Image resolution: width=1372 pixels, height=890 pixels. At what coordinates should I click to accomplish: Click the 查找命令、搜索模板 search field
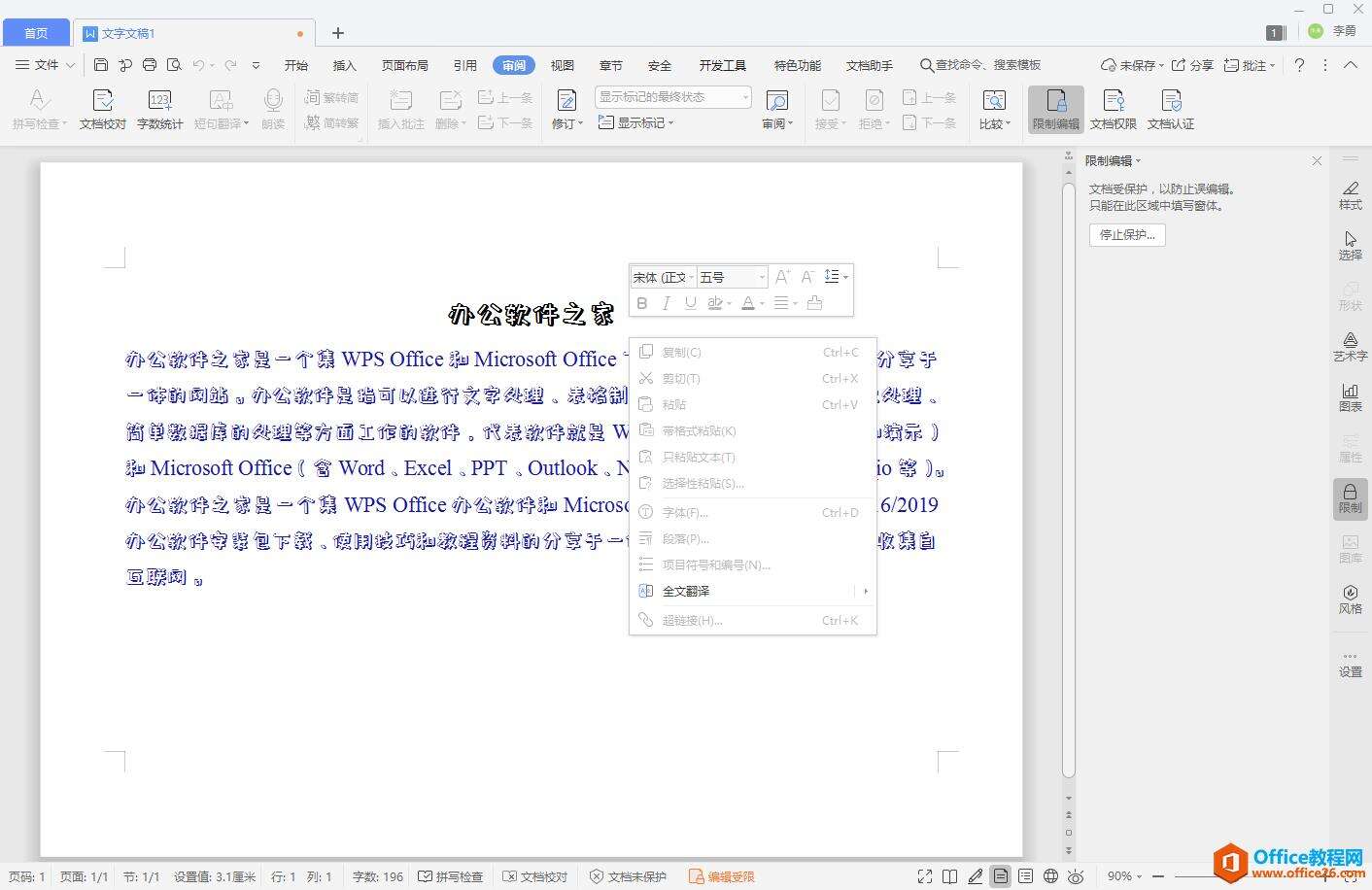click(x=987, y=65)
